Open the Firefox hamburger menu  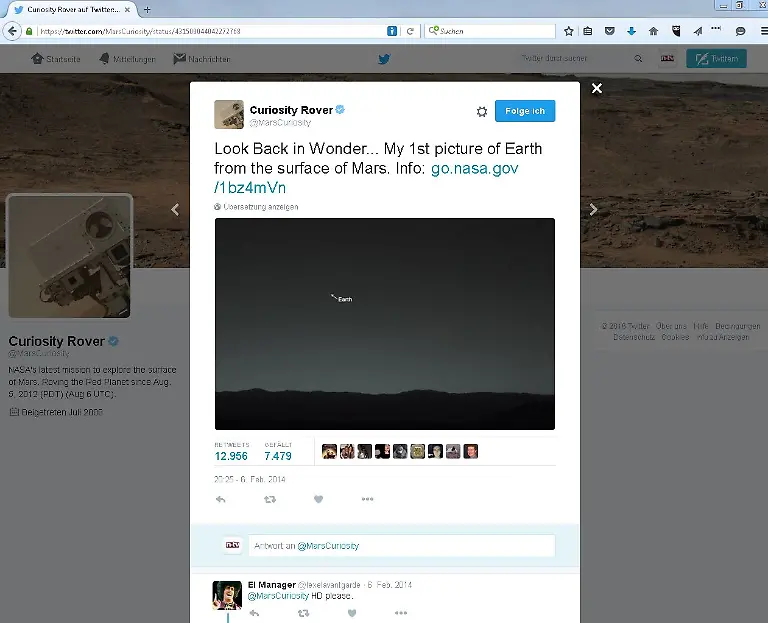tap(758, 31)
